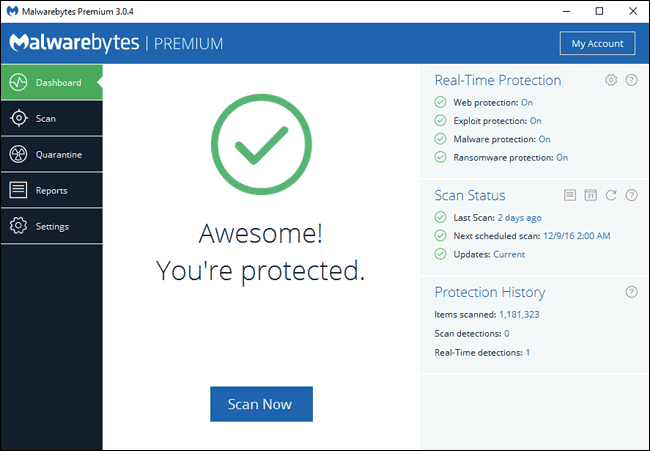
Task: Start a scan with Scan Now
Action: [x=261, y=404]
